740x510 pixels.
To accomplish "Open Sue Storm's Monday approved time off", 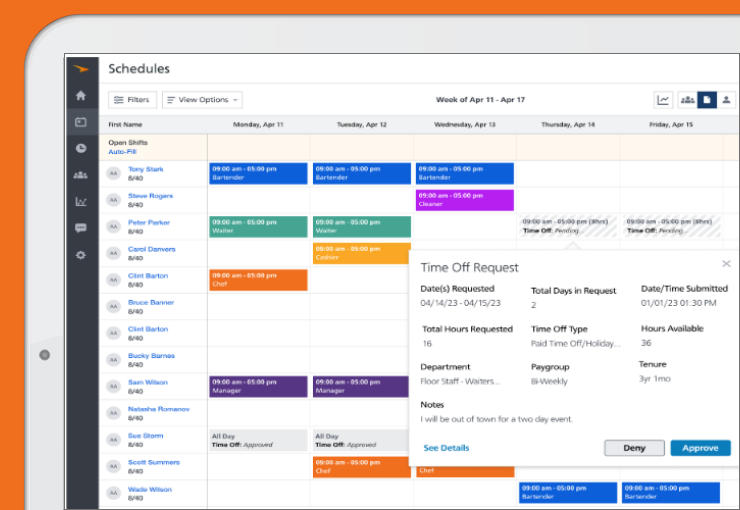I will 258,440.
